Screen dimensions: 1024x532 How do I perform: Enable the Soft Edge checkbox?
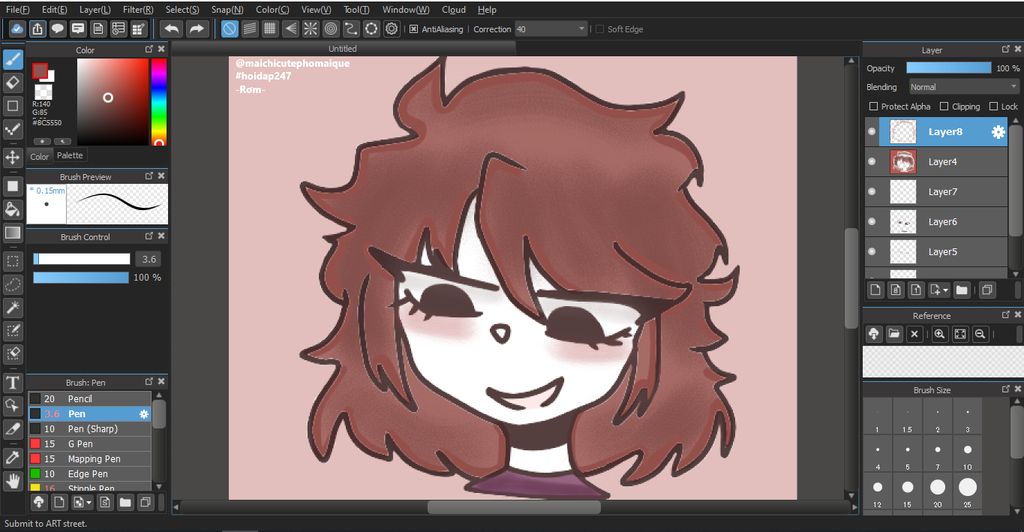pos(599,29)
